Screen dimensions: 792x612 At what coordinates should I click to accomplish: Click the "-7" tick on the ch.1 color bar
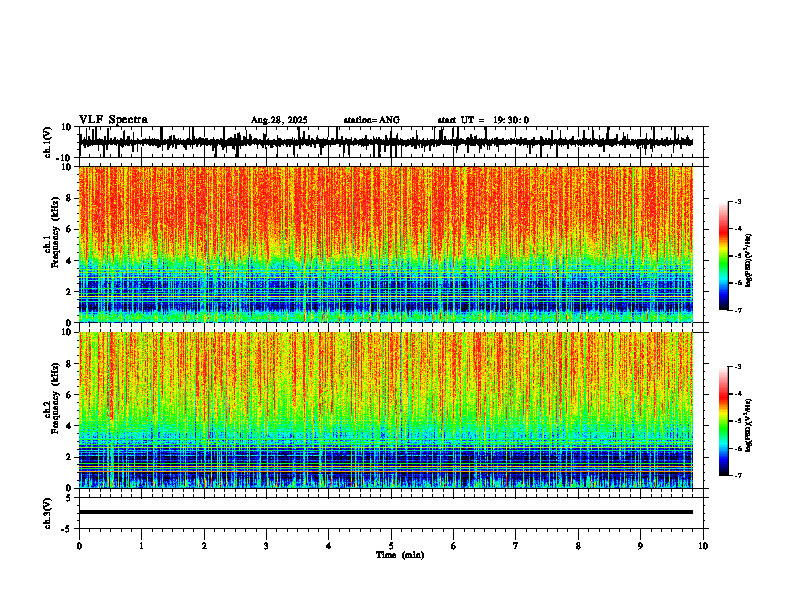click(x=737, y=310)
